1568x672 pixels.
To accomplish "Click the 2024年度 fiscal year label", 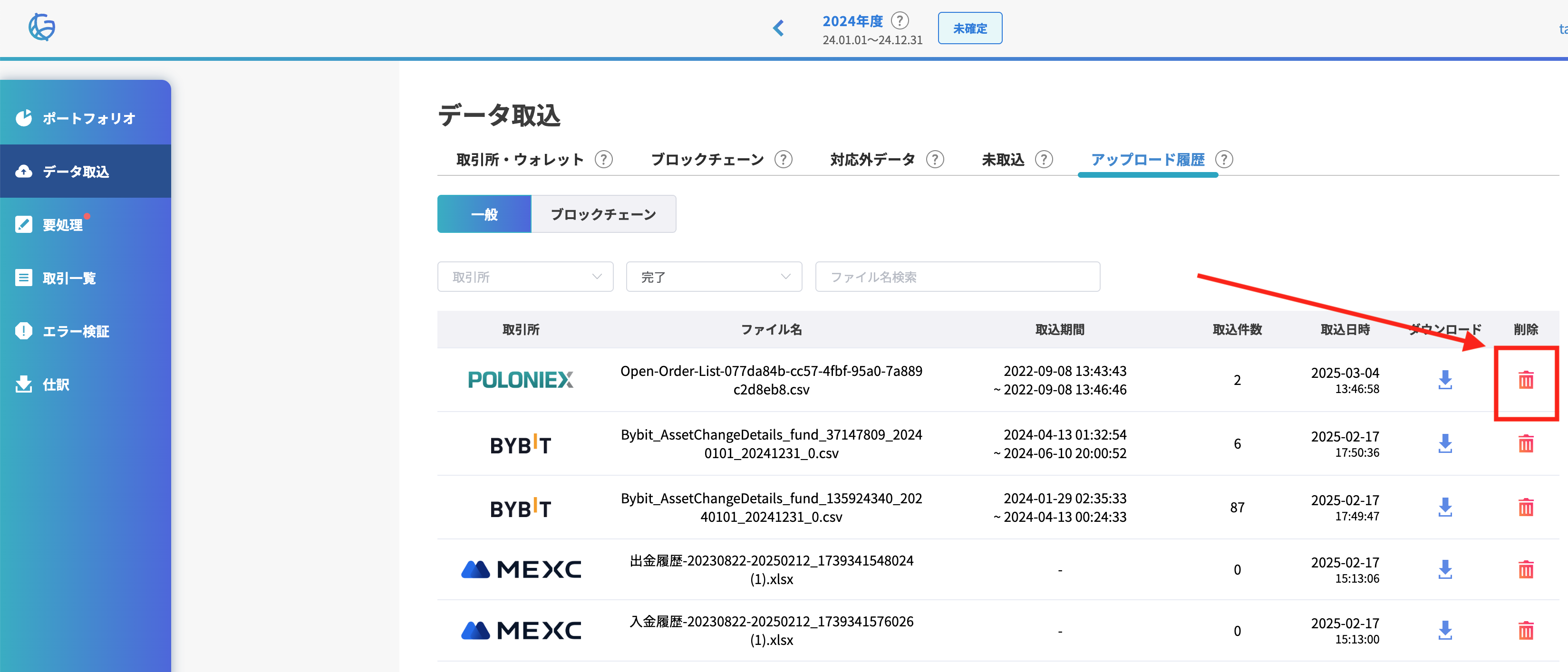I will [852, 21].
